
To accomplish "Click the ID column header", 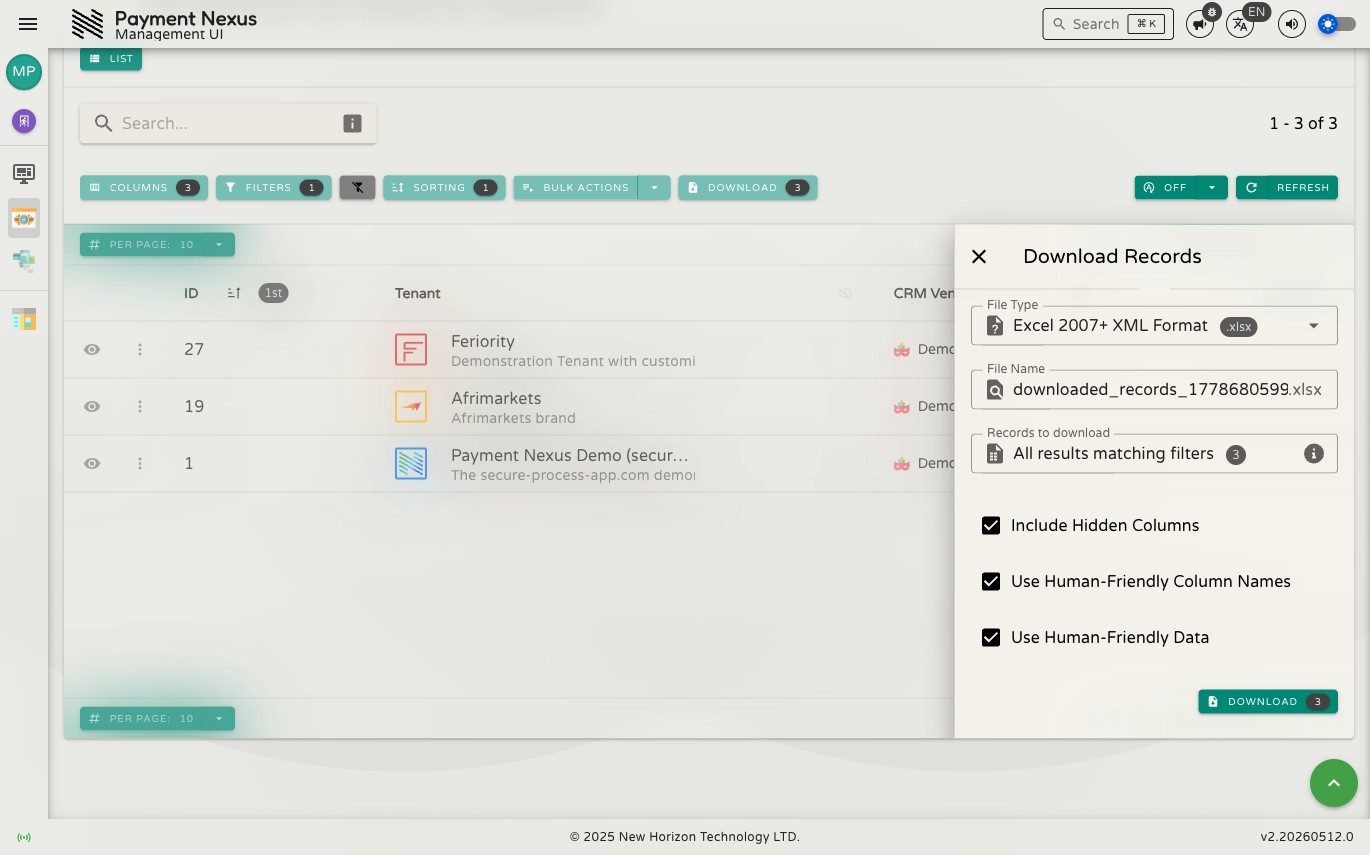I will (191, 293).
